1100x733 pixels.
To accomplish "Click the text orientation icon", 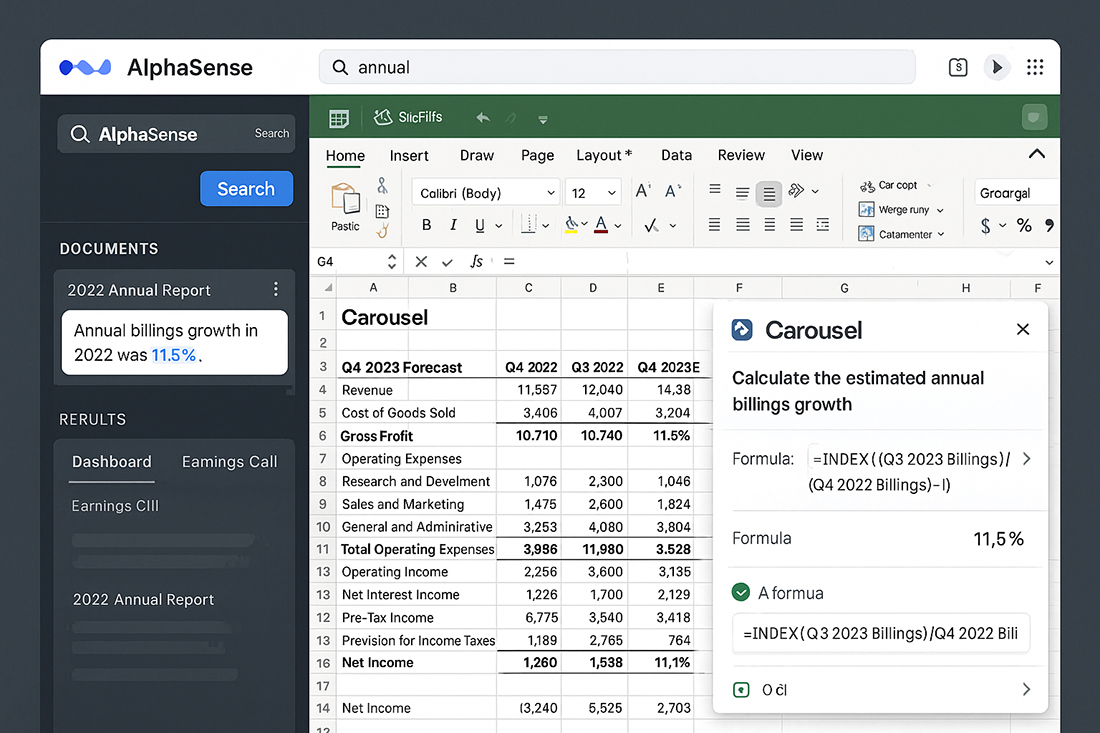I will coord(796,191).
